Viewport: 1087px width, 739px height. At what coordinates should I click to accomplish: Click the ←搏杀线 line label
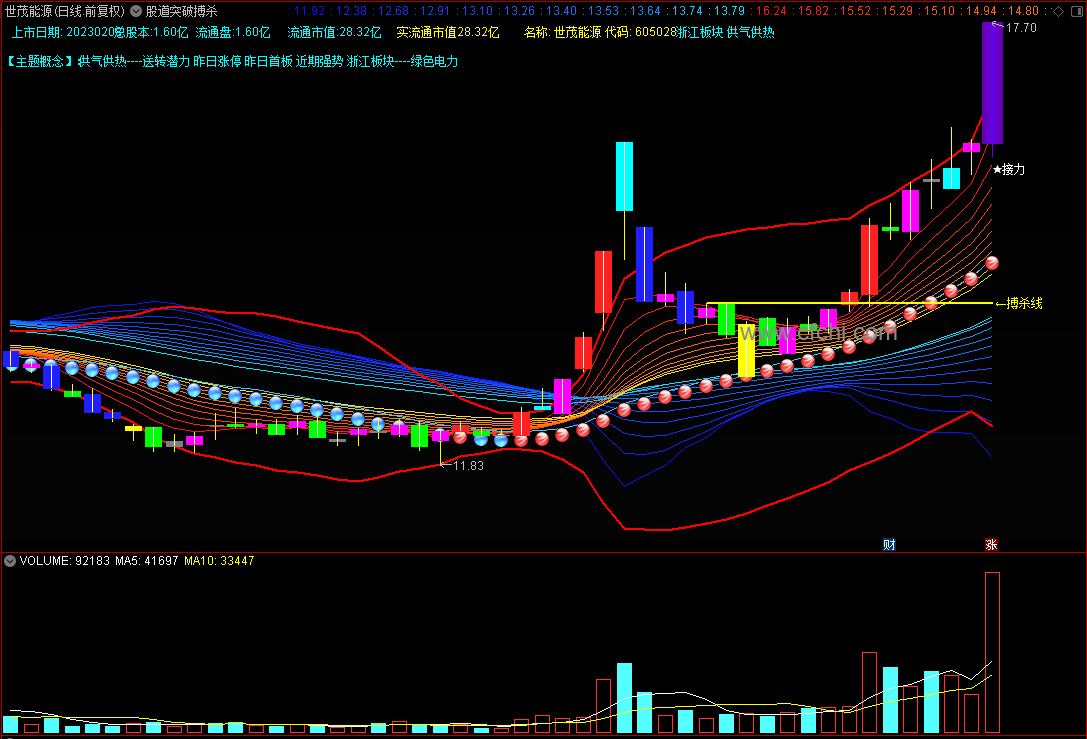tap(1019, 303)
